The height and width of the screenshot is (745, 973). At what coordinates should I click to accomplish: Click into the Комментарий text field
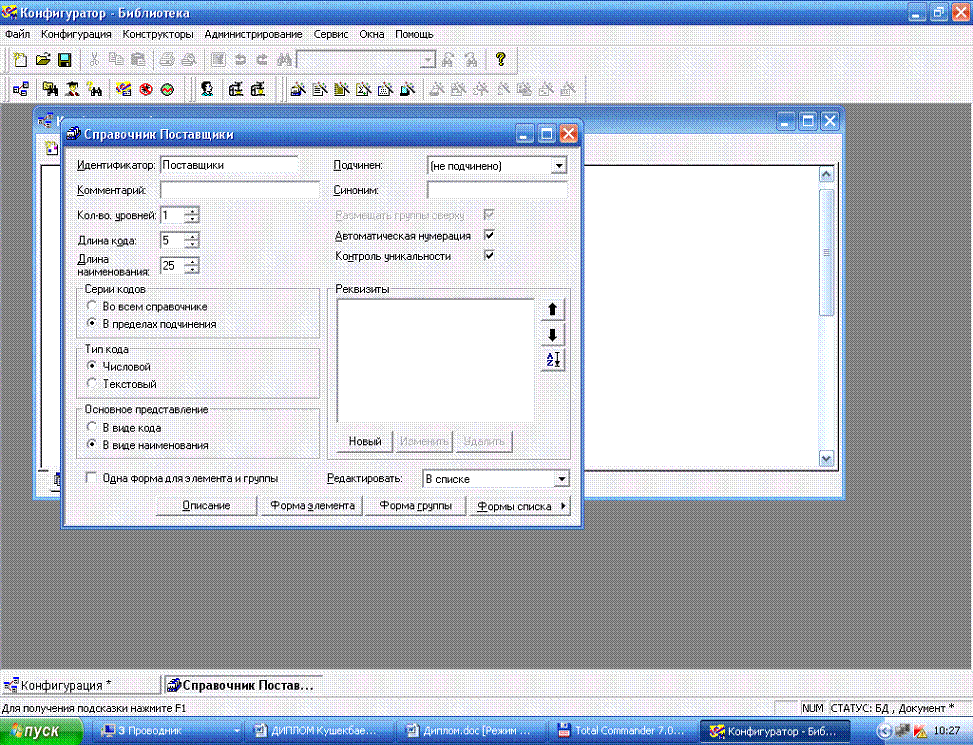(x=239, y=190)
